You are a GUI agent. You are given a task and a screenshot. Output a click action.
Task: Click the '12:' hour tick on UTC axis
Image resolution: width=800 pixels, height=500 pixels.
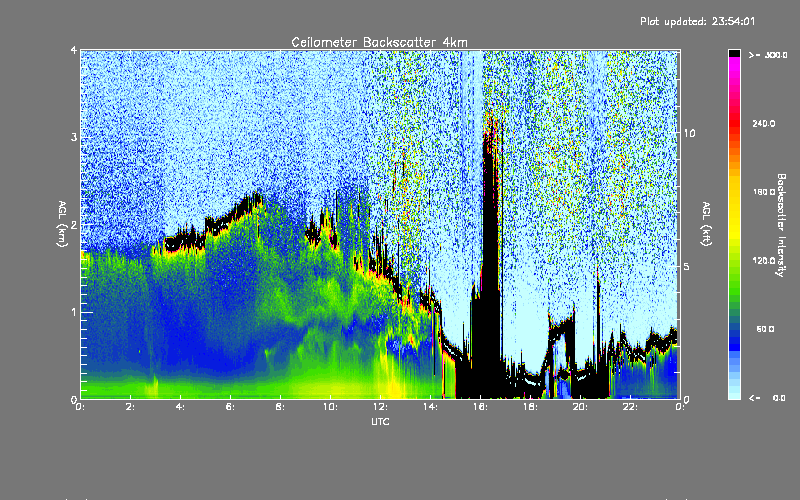click(x=380, y=407)
